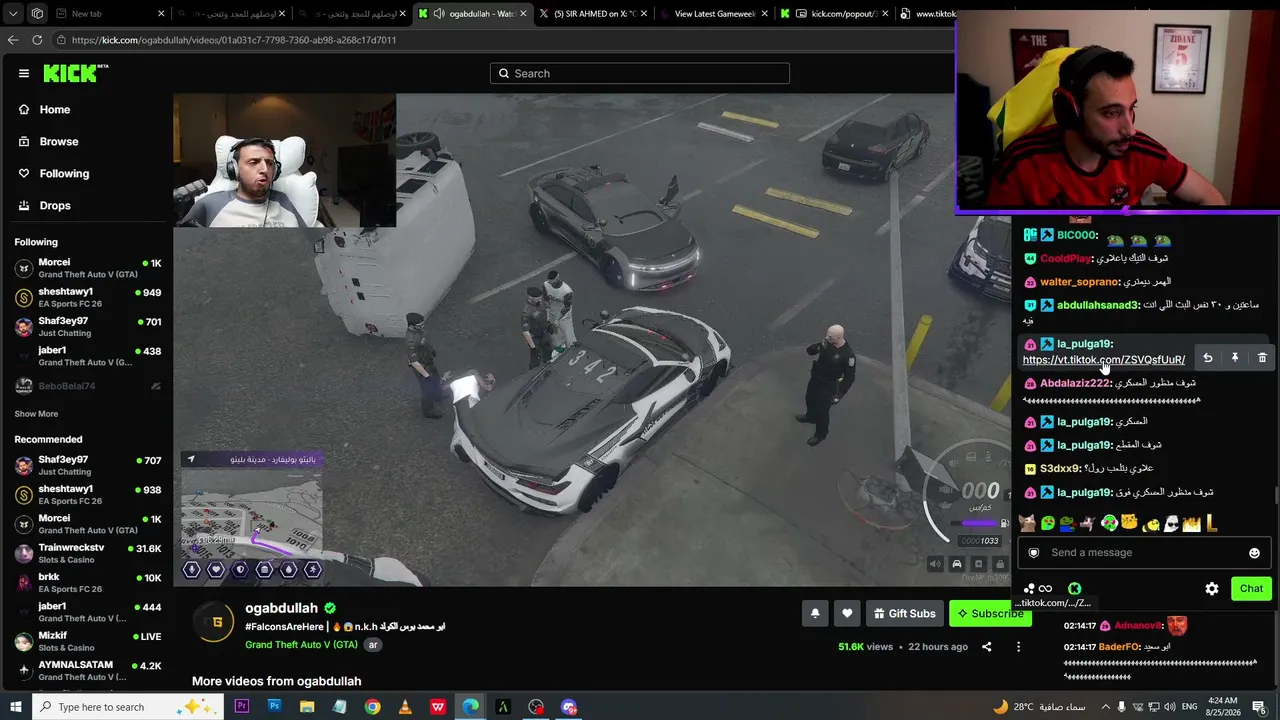Switch to kick.com/popout tab
This screenshot has width=1280, height=720.
point(834,14)
